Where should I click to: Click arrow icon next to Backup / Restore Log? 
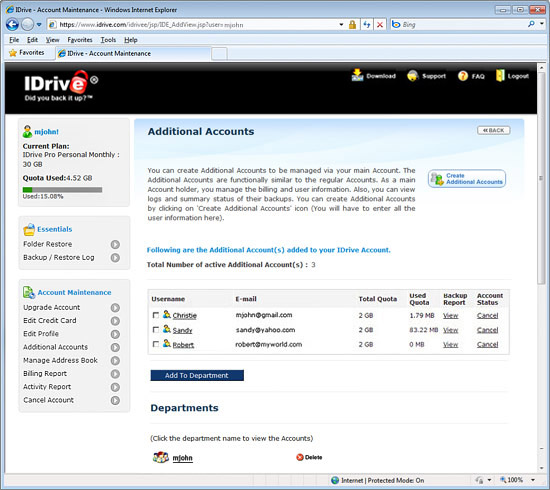(115, 258)
